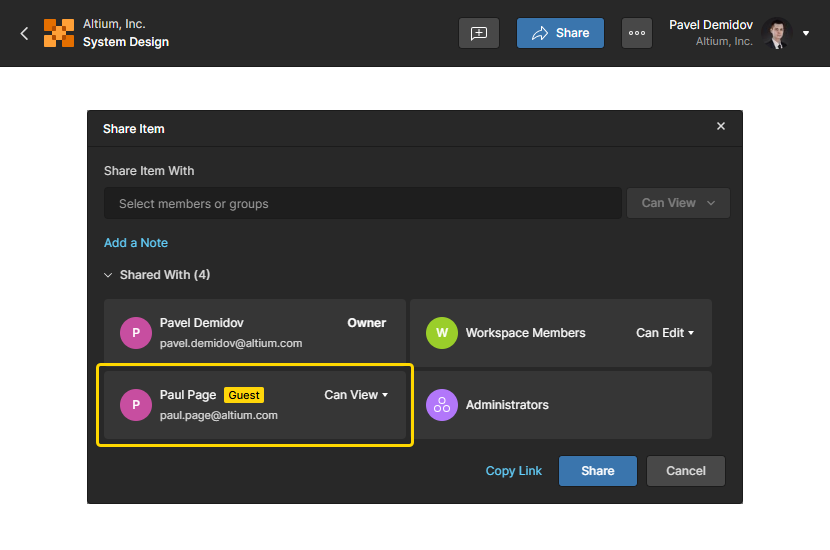Click the Add a Note link
This screenshot has width=830, height=550.
click(136, 243)
